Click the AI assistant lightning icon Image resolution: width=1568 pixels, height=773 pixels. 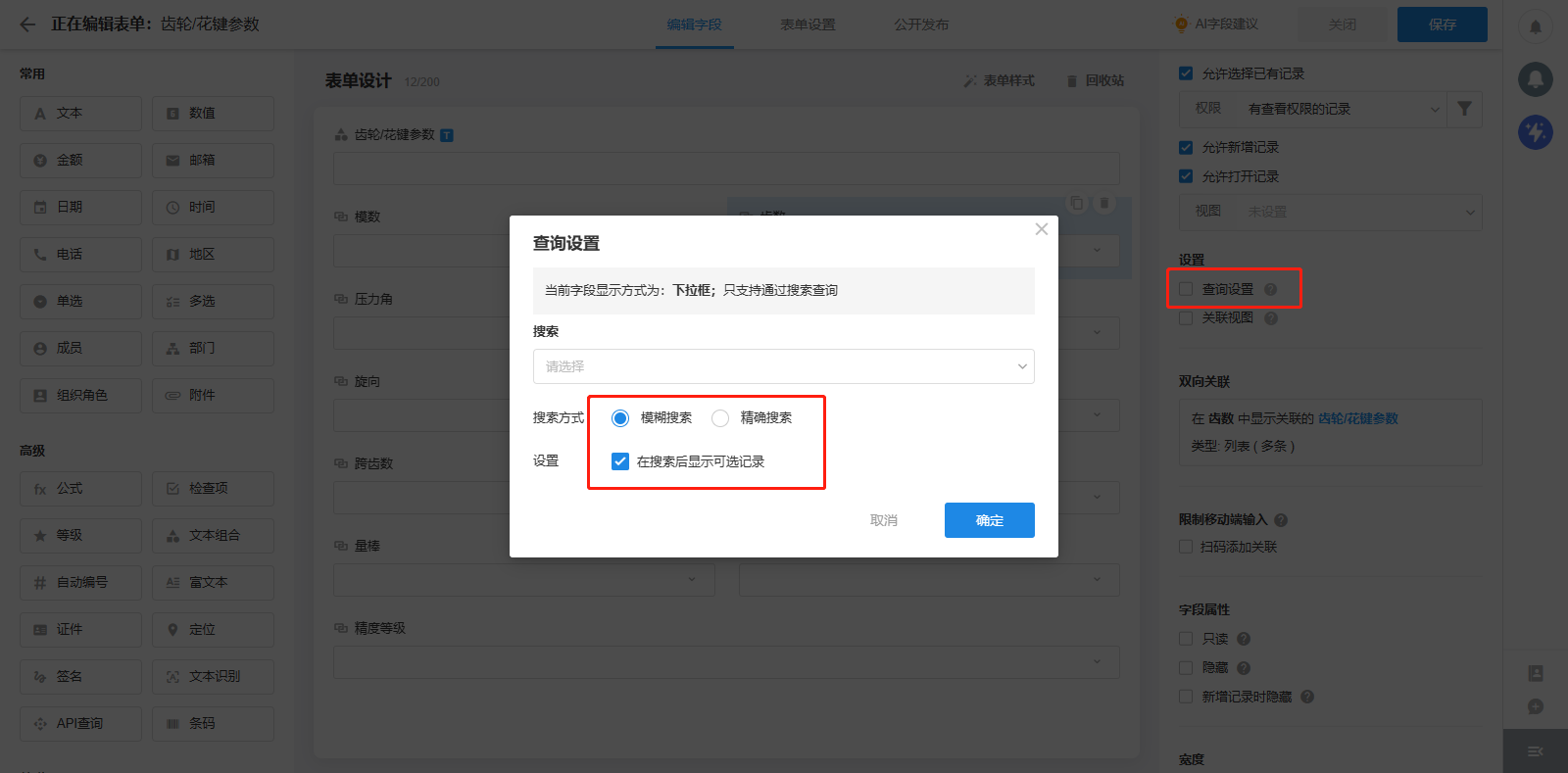pos(1535,131)
